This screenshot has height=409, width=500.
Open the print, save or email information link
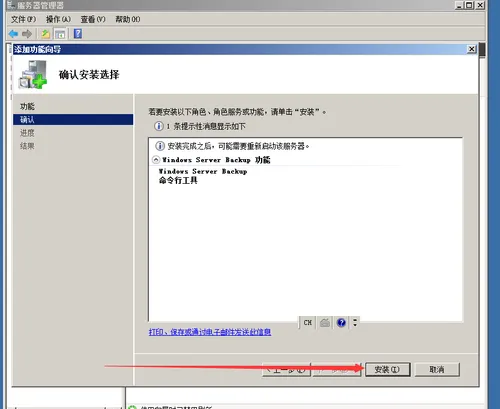[x=210, y=332]
